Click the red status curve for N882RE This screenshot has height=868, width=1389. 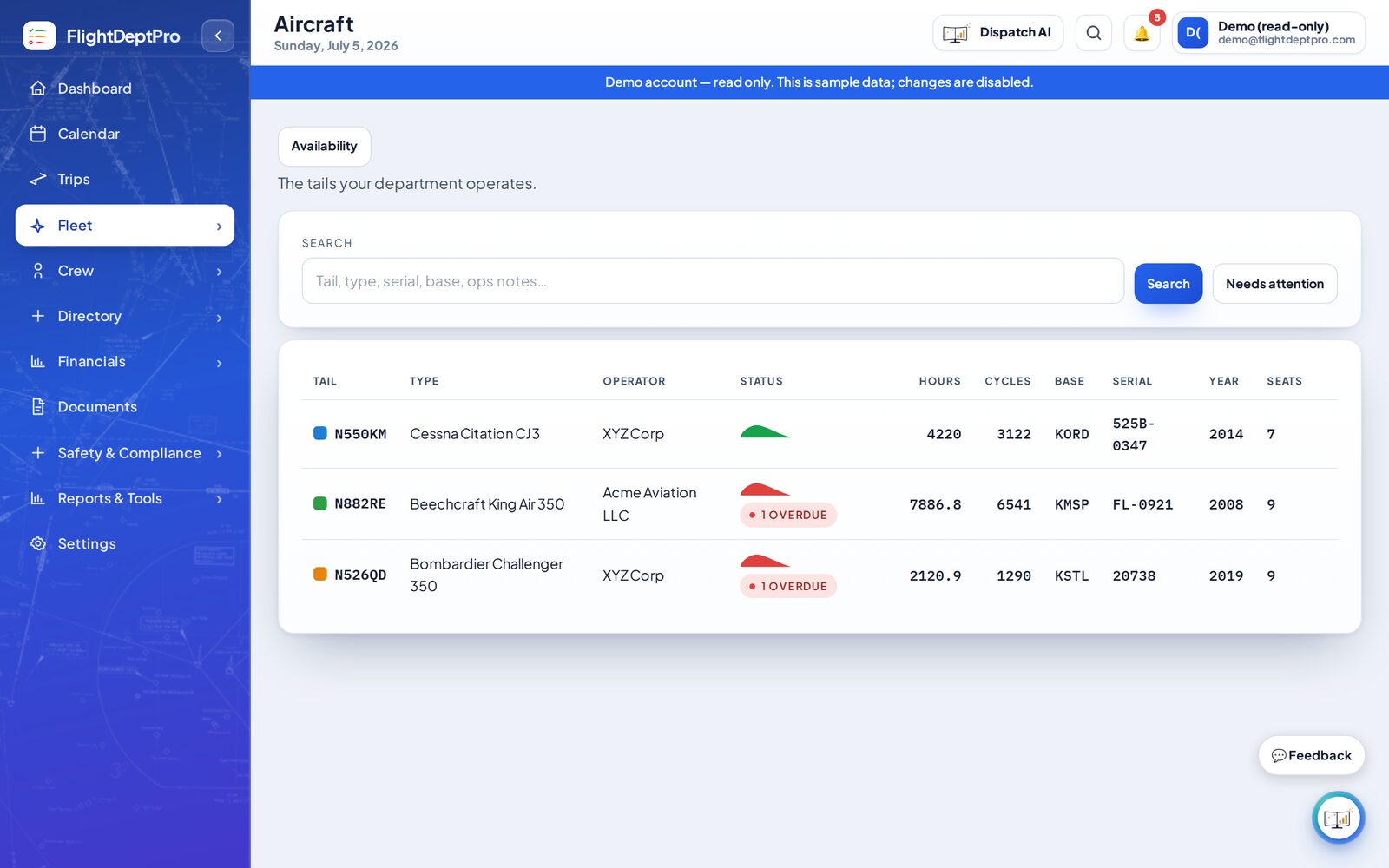765,490
